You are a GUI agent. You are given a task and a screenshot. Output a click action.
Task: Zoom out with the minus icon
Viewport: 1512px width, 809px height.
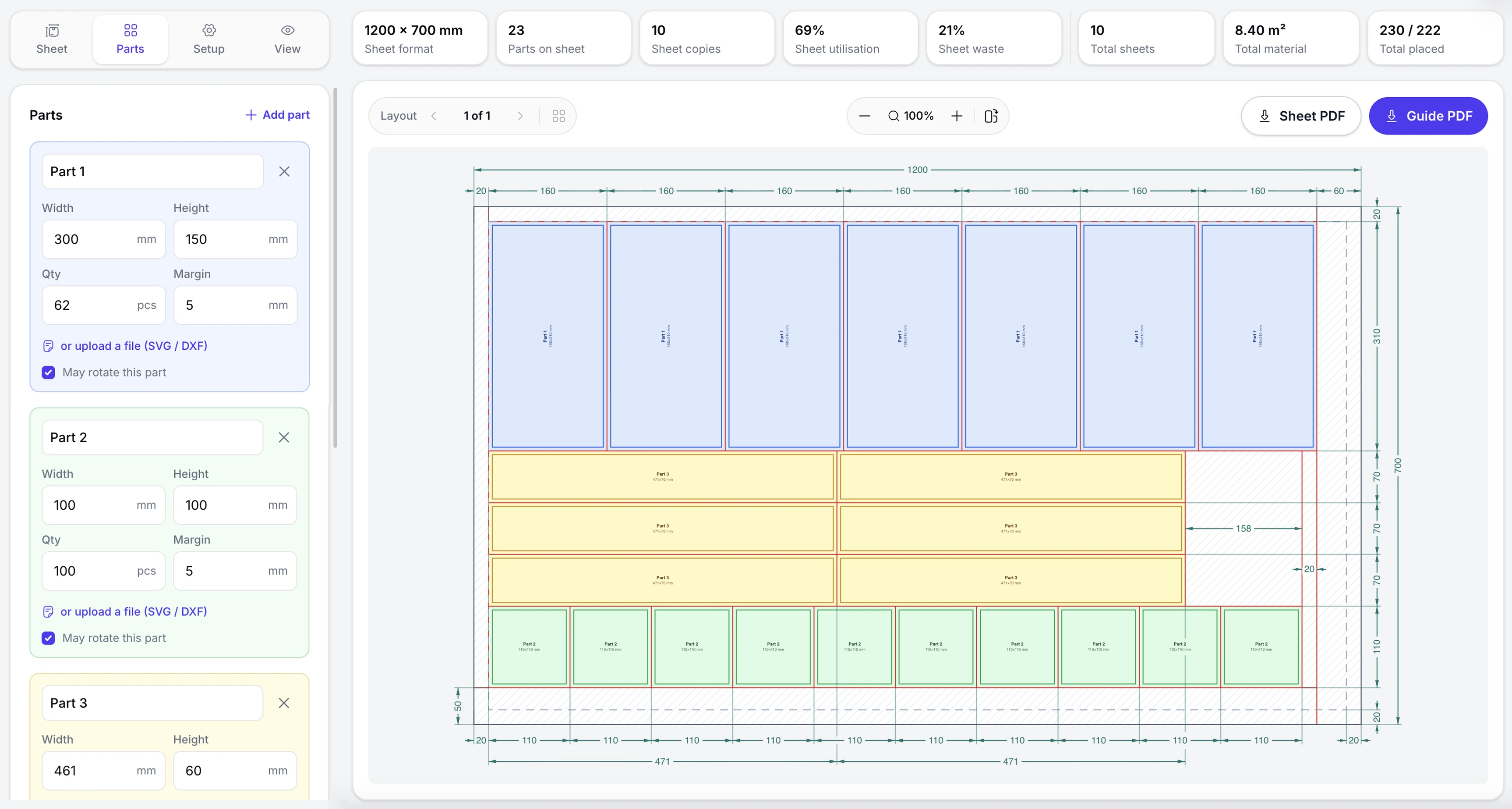864,116
